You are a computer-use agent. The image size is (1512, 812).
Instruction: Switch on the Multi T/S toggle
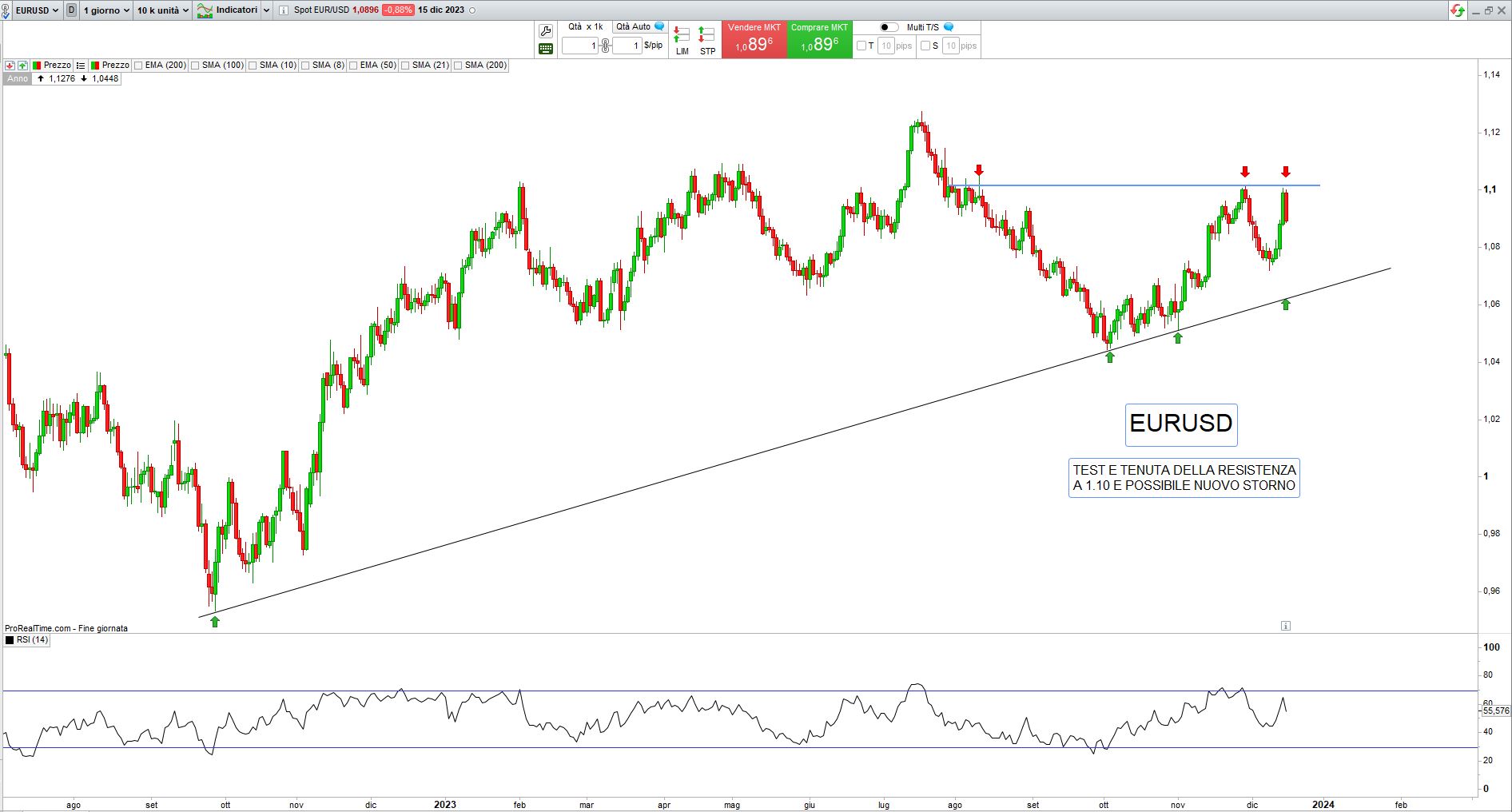coord(889,27)
